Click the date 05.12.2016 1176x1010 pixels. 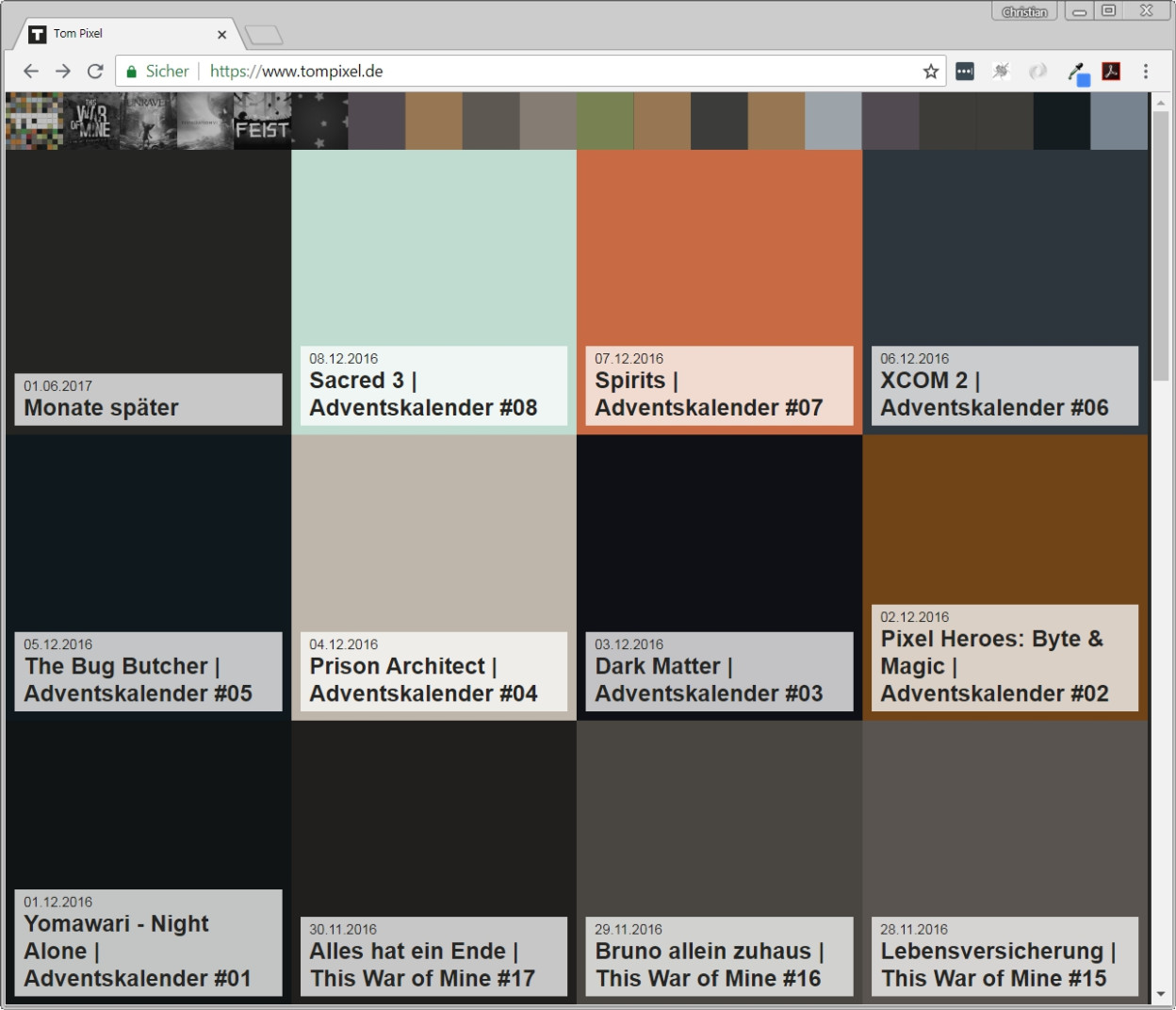click(x=58, y=644)
